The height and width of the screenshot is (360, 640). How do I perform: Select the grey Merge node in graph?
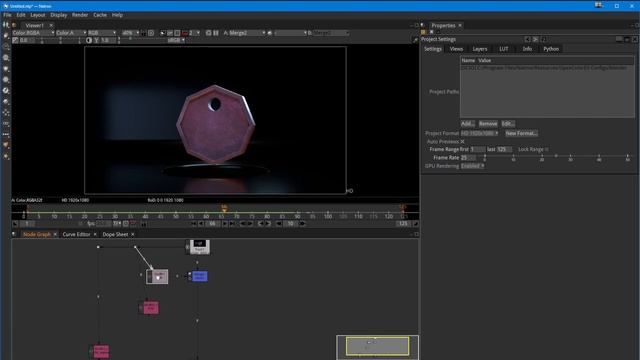(x=157, y=276)
